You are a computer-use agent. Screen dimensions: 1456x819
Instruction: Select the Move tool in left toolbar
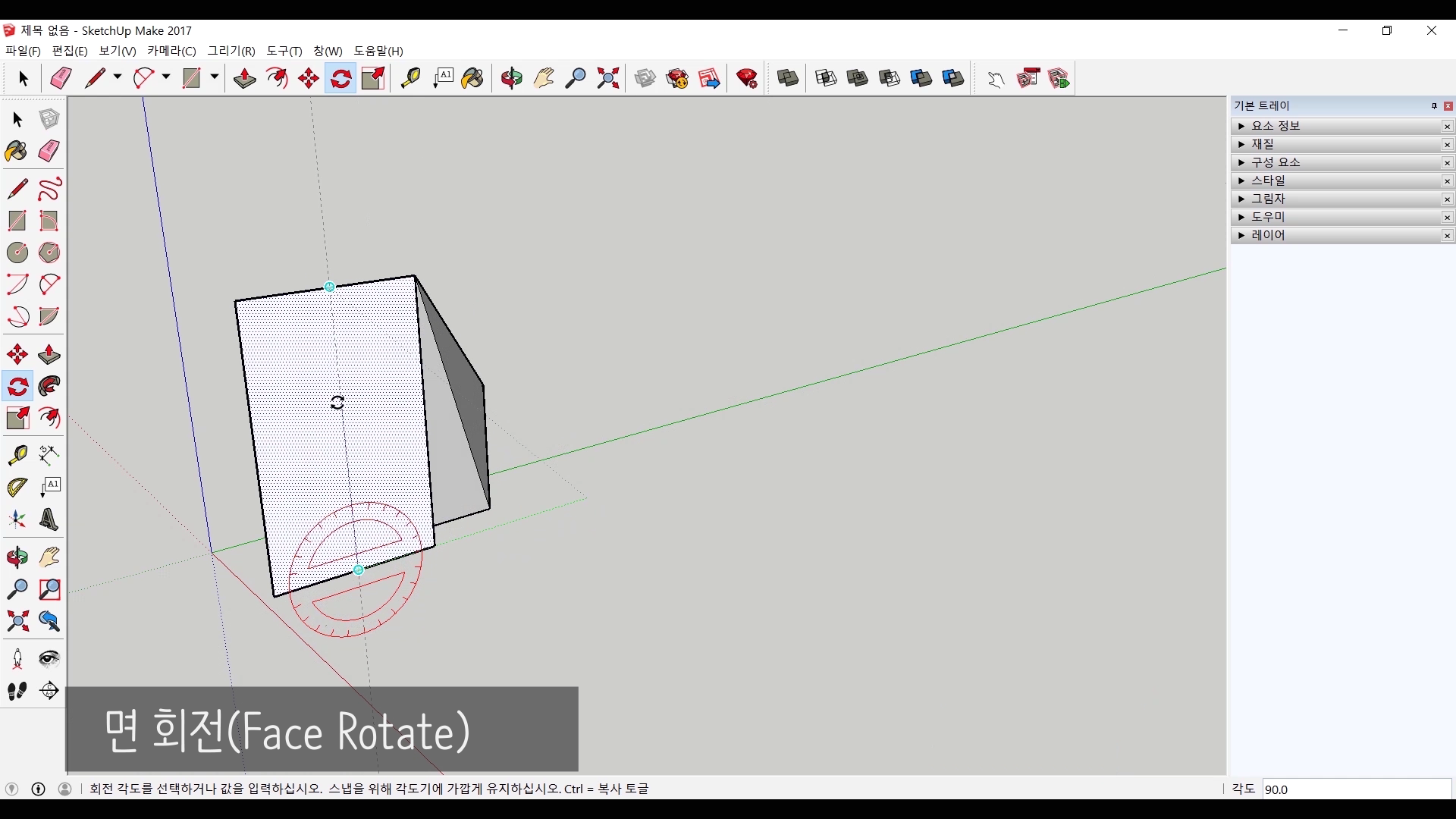[17, 355]
